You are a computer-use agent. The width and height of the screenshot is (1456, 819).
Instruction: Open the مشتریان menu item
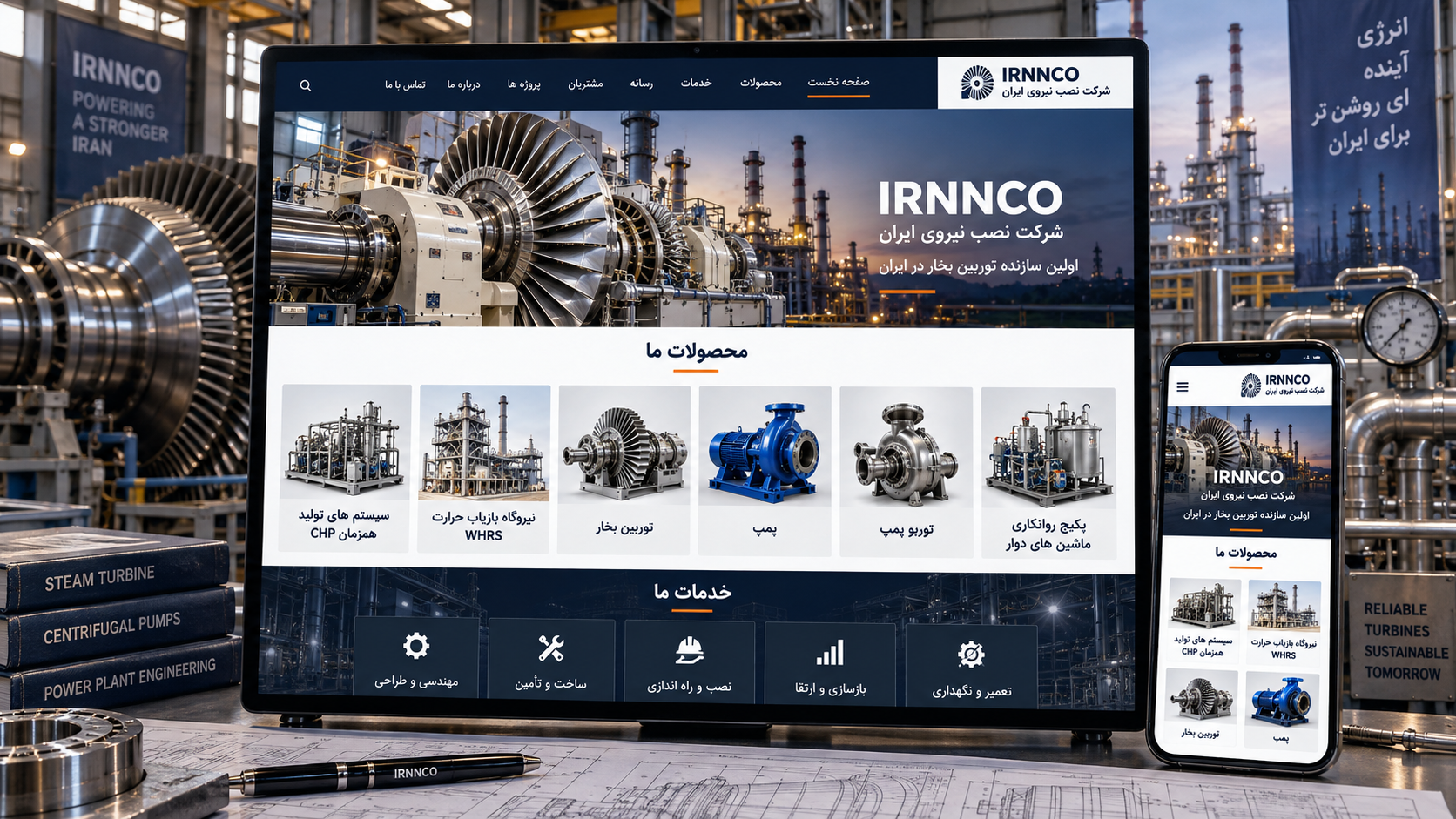[x=585, y=84]
